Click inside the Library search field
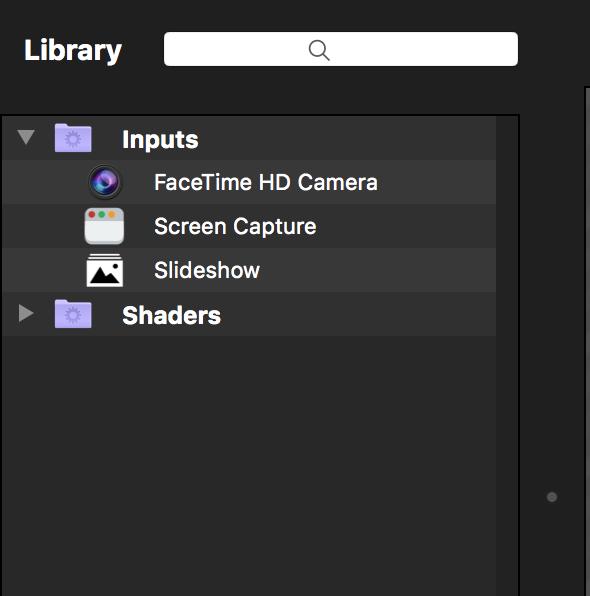This screenshot has width=590, height=596. [341, 49]
